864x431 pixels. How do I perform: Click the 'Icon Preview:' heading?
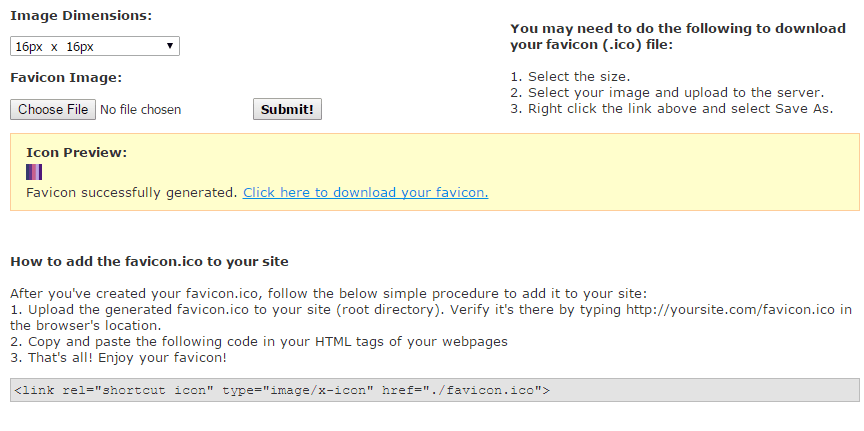[77, 153]
